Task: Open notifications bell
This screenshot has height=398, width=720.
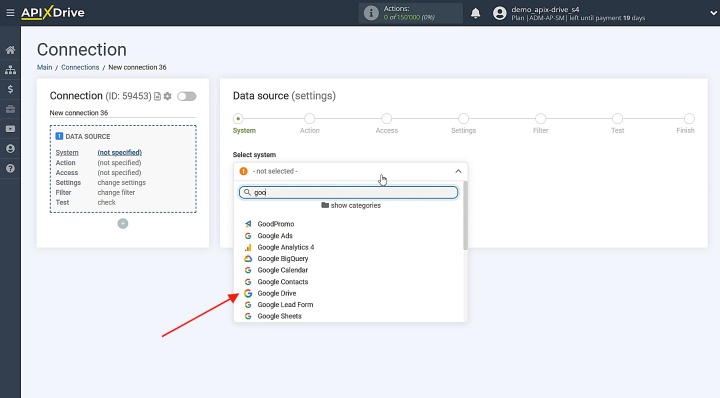Action: (x=476, y=13)
